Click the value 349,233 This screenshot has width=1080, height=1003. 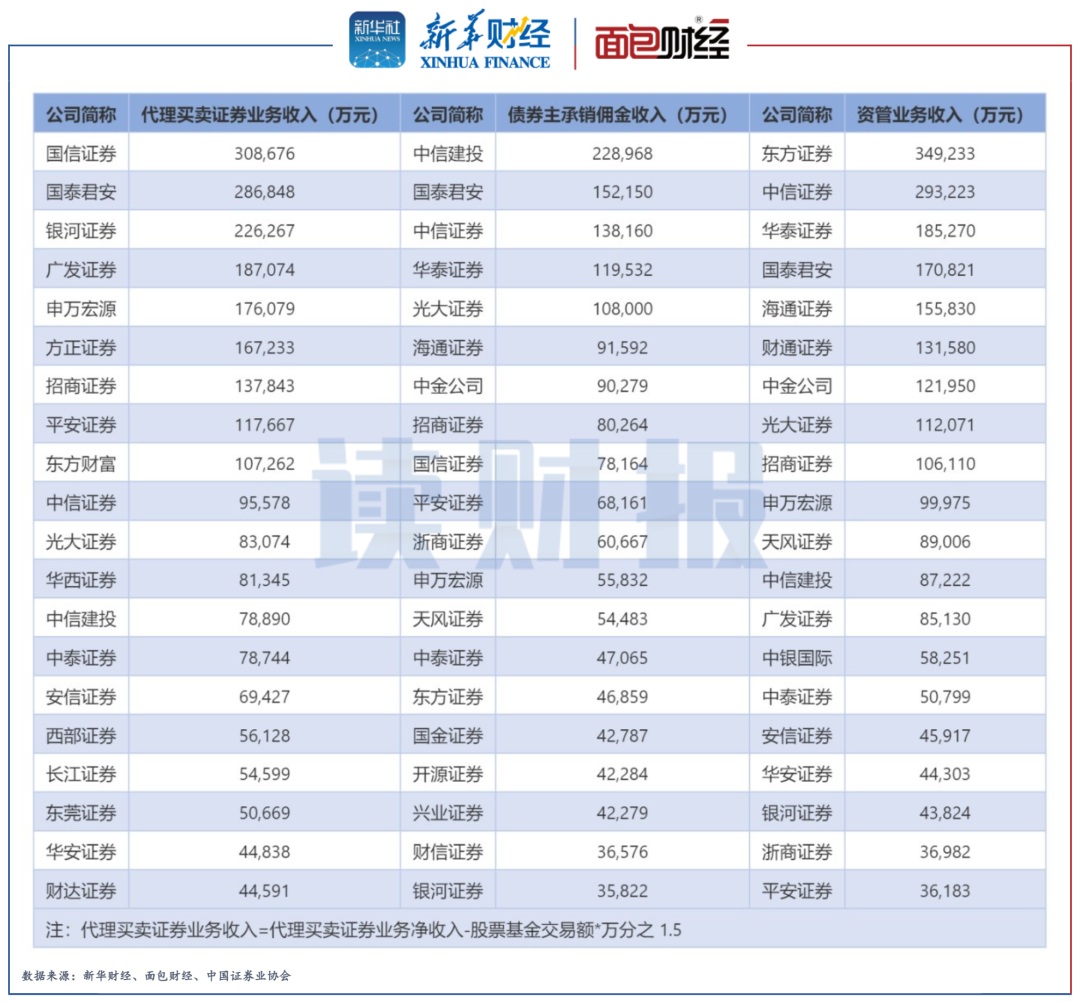[x=945, y=154]
